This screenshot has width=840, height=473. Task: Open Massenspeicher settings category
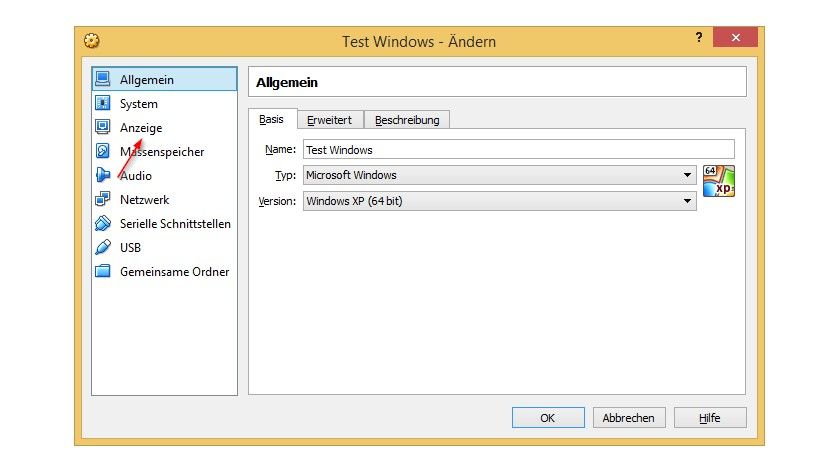[x=164, y=152]
